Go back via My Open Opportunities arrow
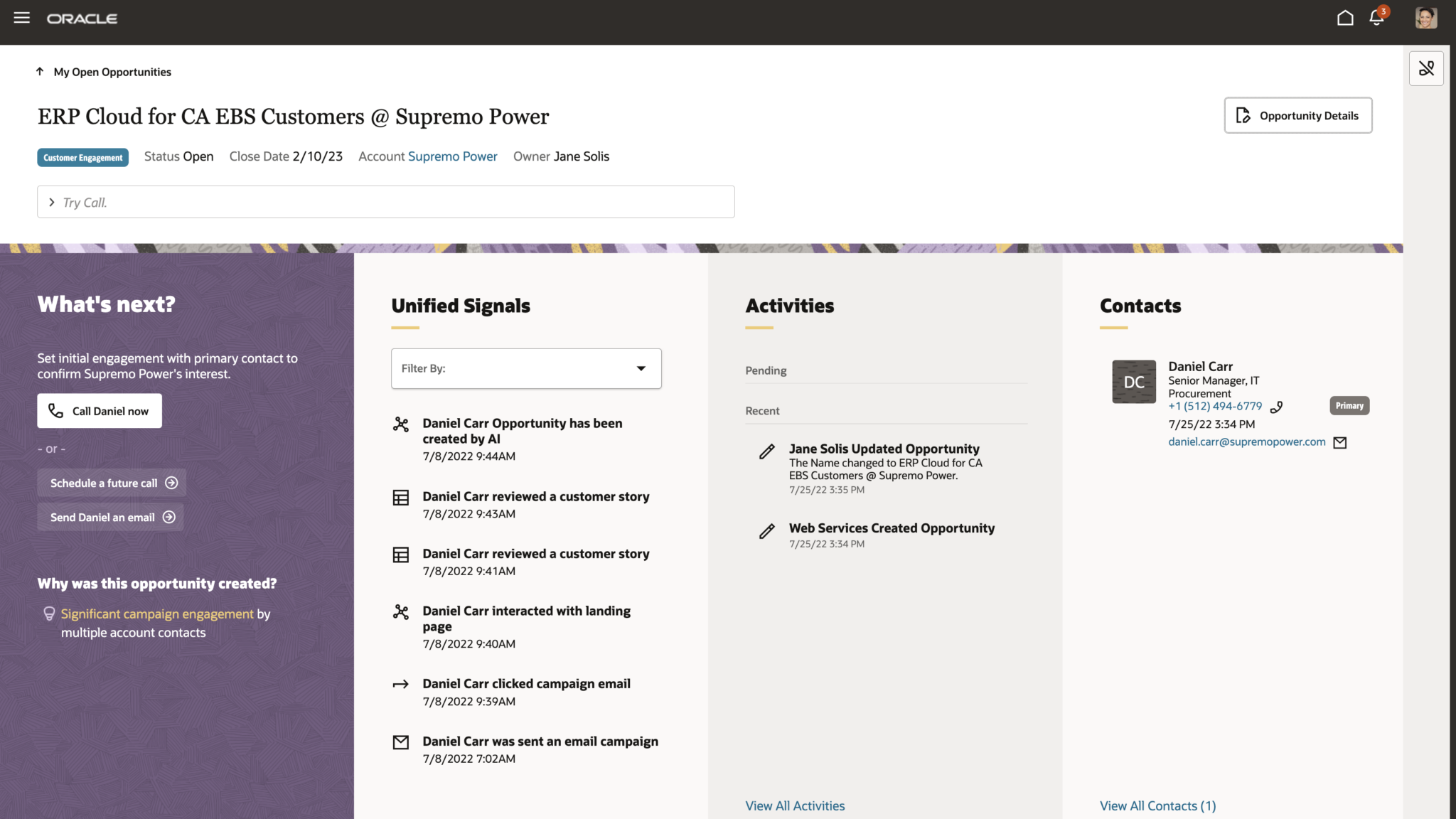 click(40, 72)
